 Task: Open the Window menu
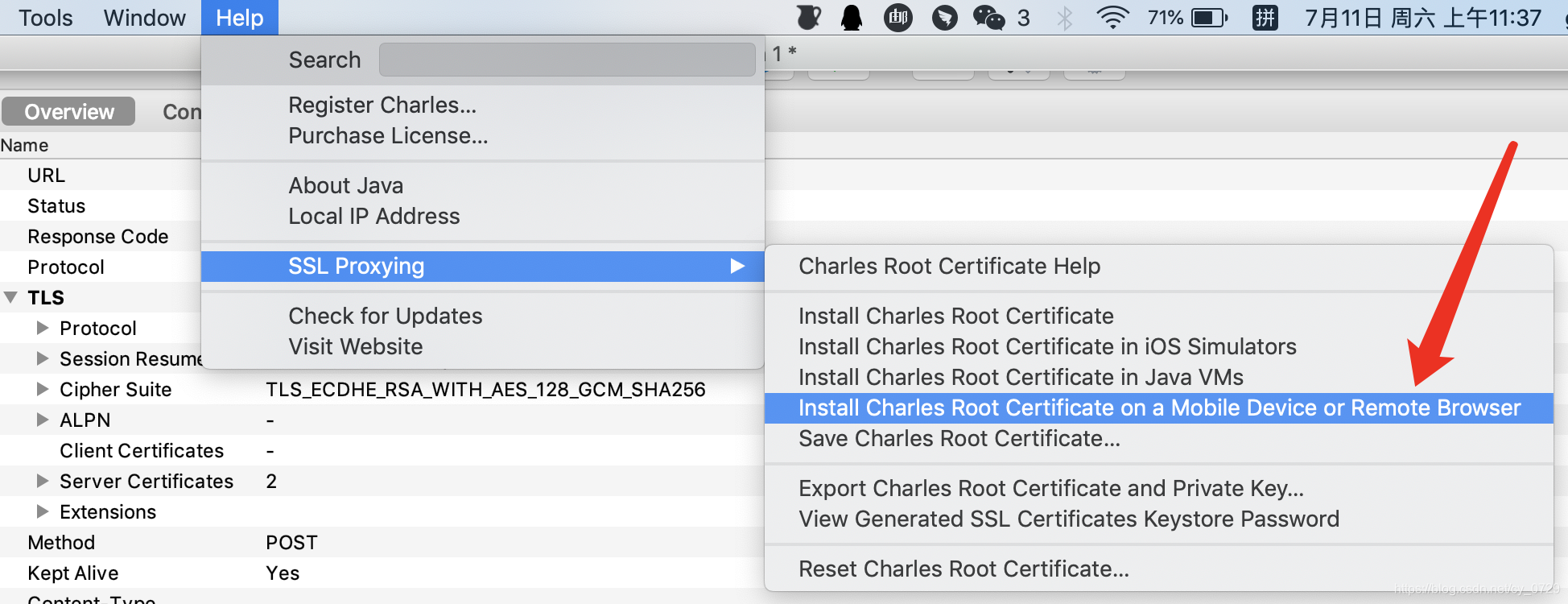(x=144, y=18)
